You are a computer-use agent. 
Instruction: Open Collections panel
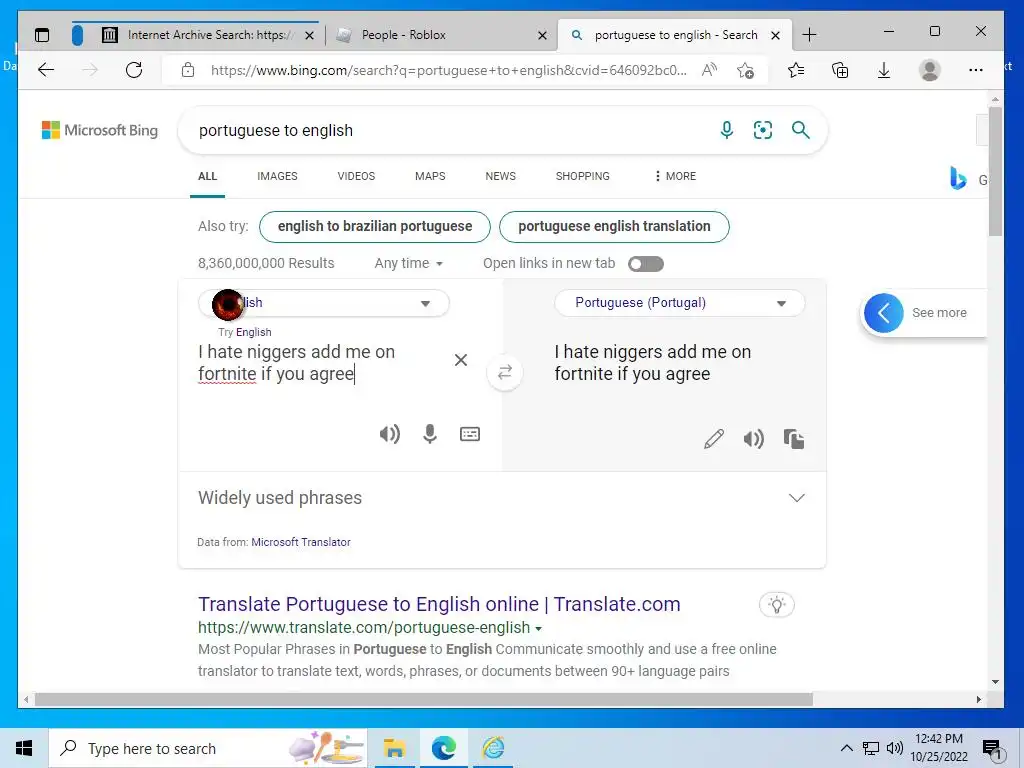(x=840, y=70)
